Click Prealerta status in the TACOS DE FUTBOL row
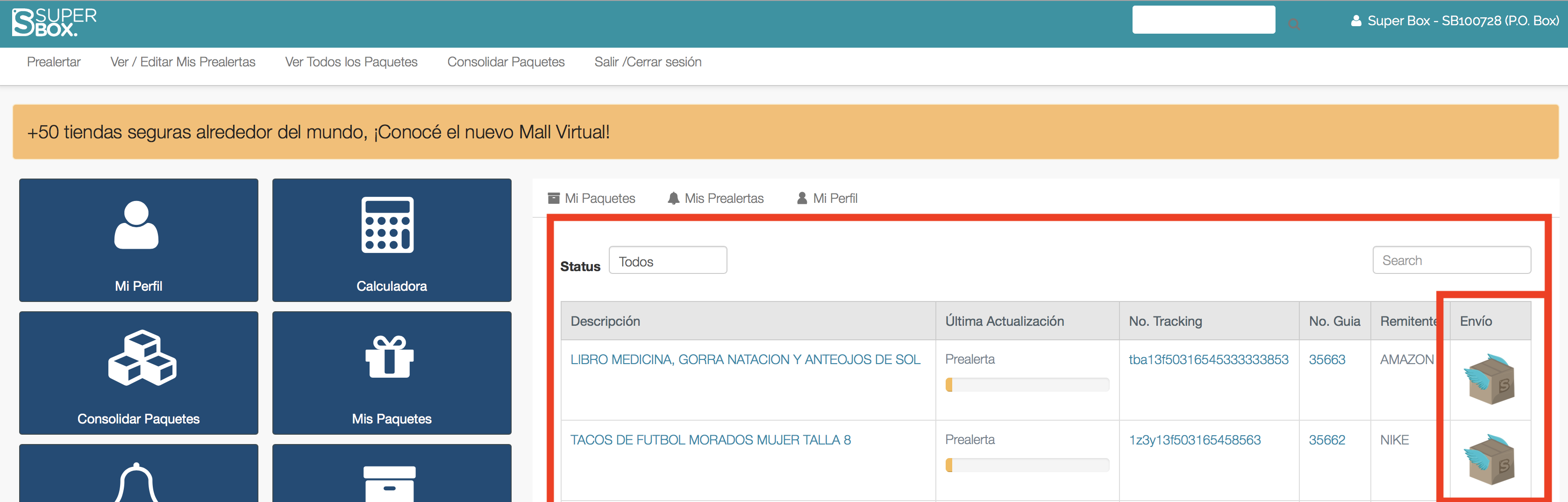Image resolution: width=1568 pixels, height=502 pixels. click(x=969, y=440)
